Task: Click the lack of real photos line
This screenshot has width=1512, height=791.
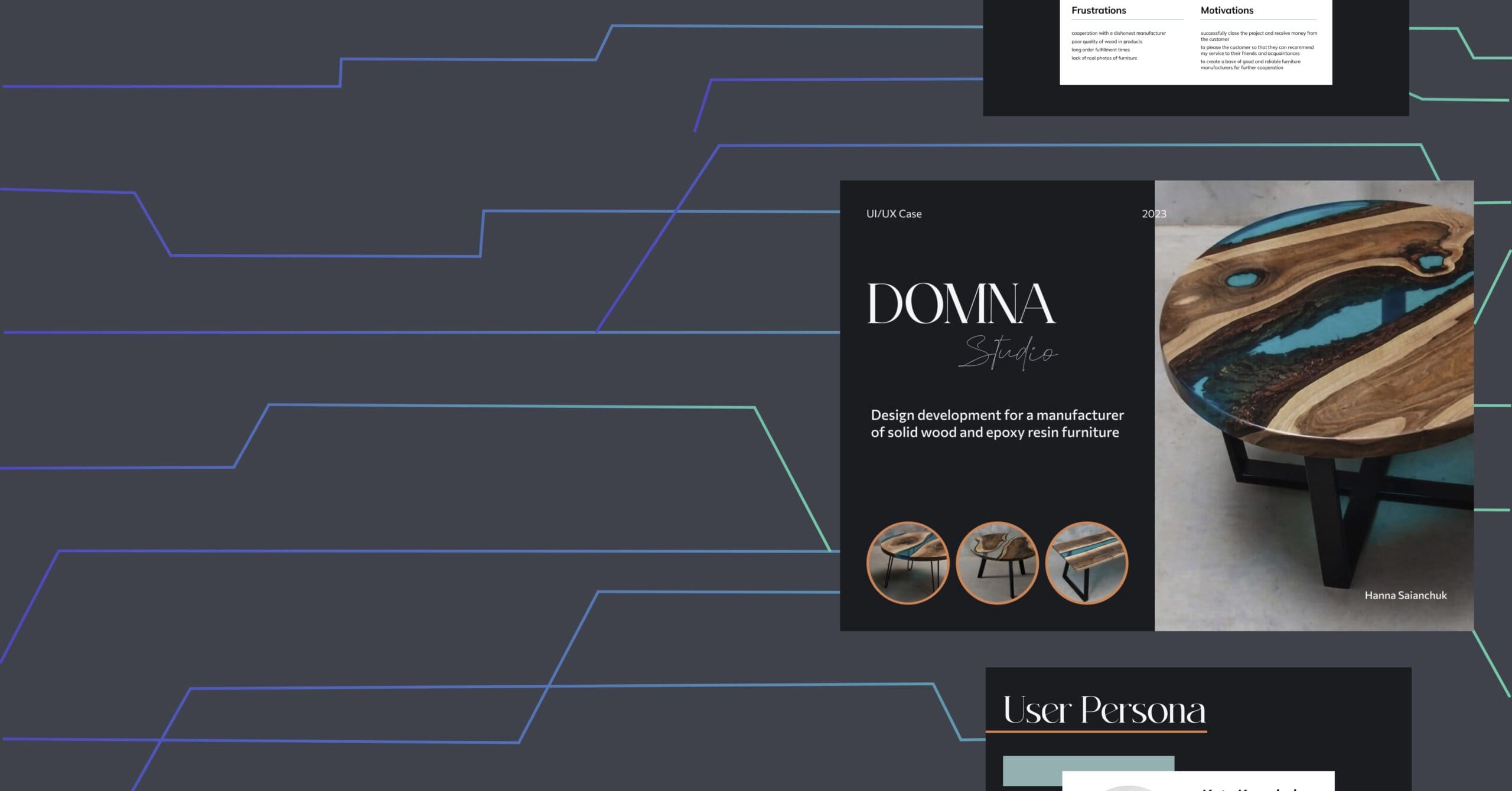Action: [x=1104, y=58]
